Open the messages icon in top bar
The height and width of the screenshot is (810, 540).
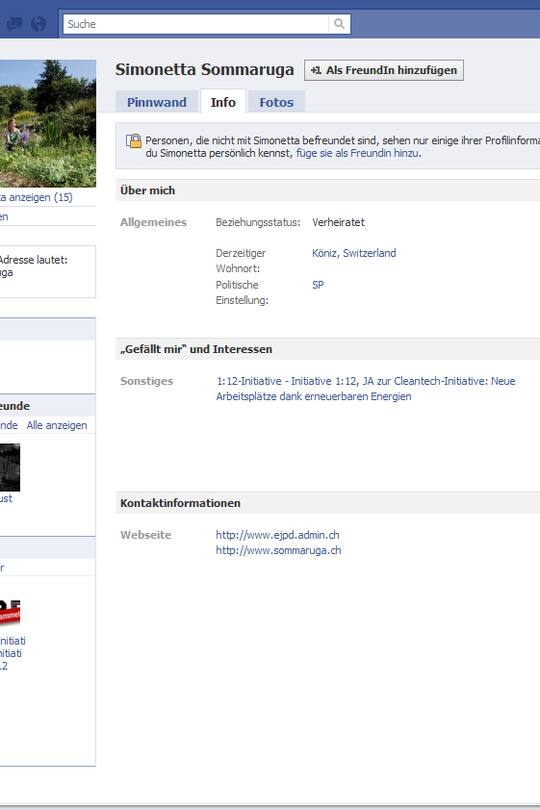coord(14,24)
